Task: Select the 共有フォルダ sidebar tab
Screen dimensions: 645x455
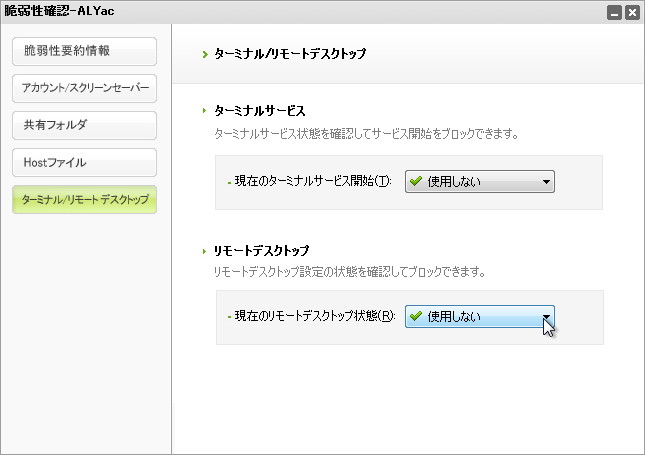Action: point(85,125)
